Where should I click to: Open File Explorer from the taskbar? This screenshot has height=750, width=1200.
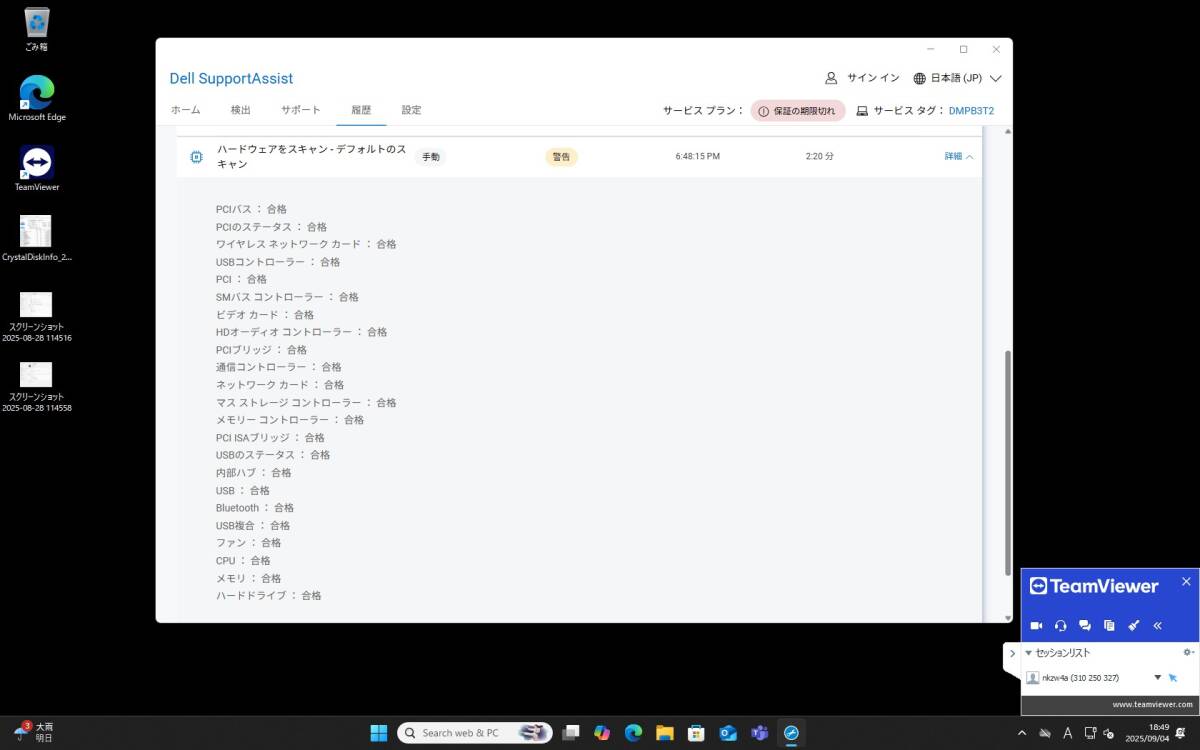pyautogui.click(x=665, y=733)
